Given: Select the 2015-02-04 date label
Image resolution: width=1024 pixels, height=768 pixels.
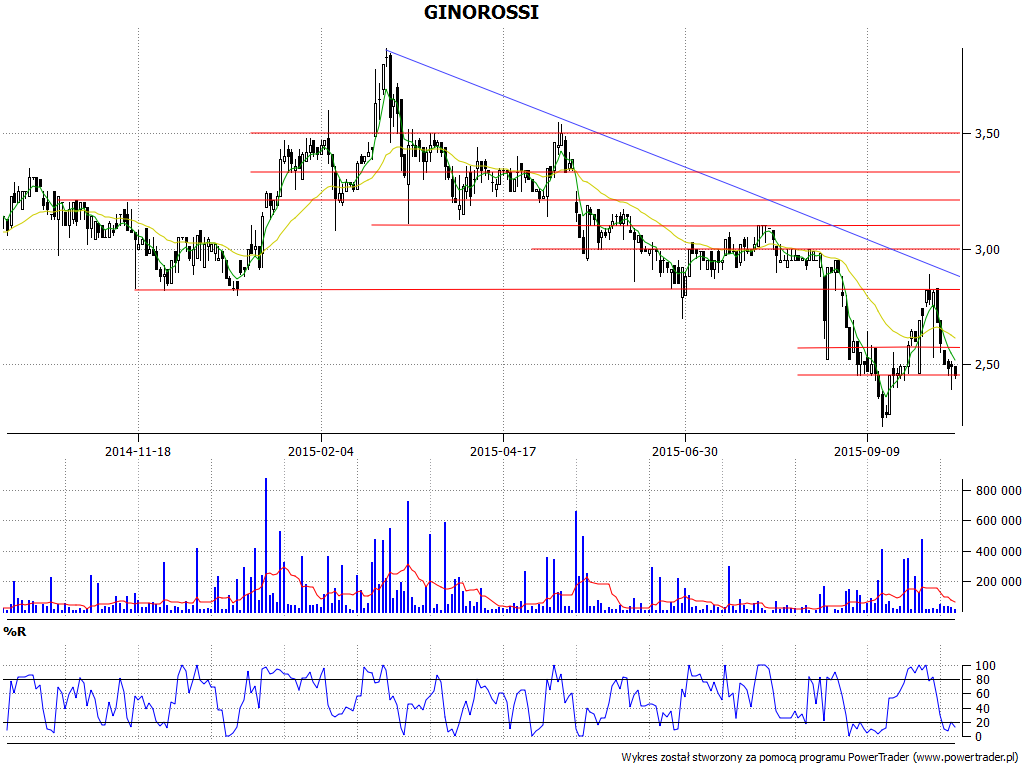Looking at the screenshot, I should [x=321, y=451].
